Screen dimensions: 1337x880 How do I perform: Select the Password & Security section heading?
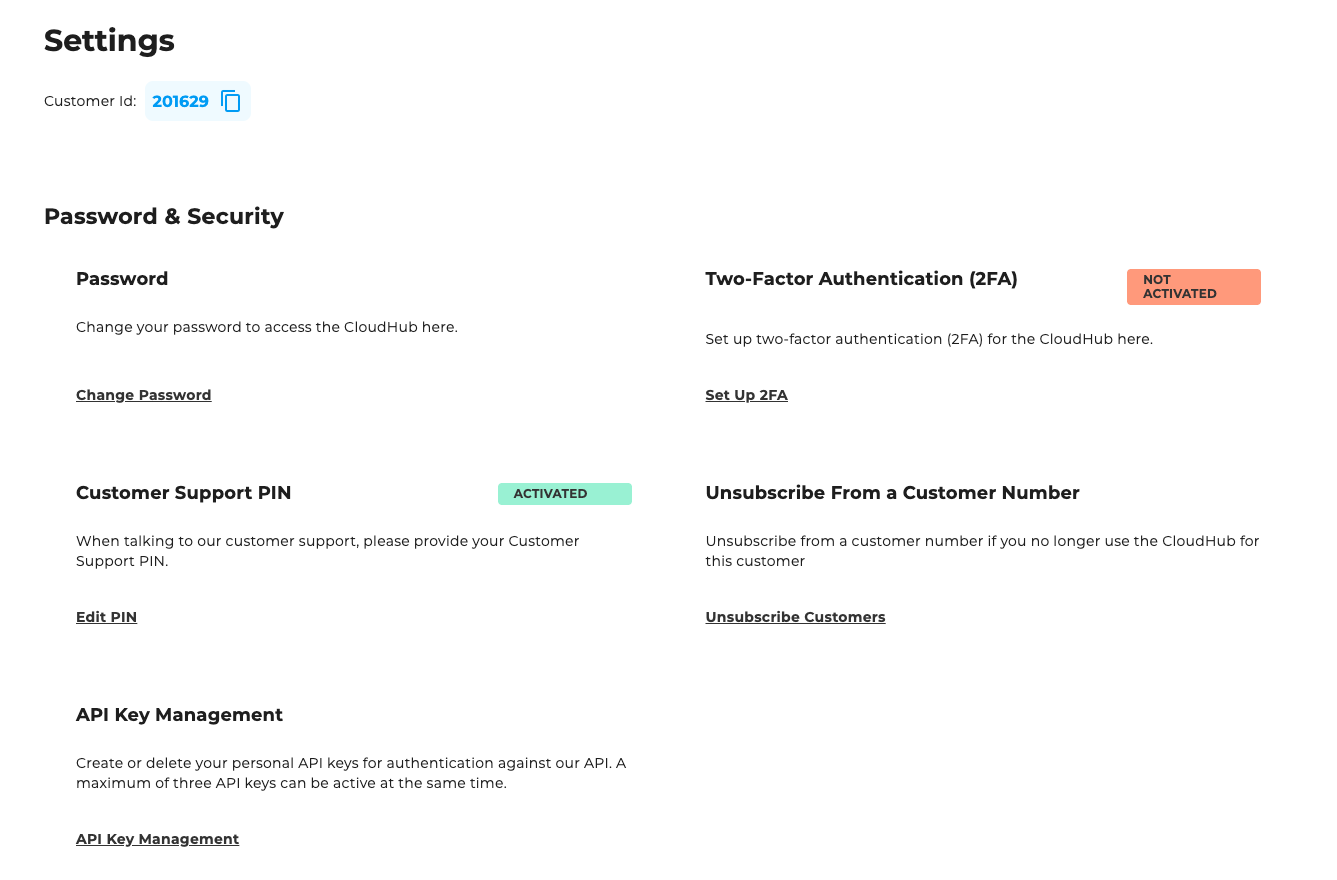[x=164, y=217]
